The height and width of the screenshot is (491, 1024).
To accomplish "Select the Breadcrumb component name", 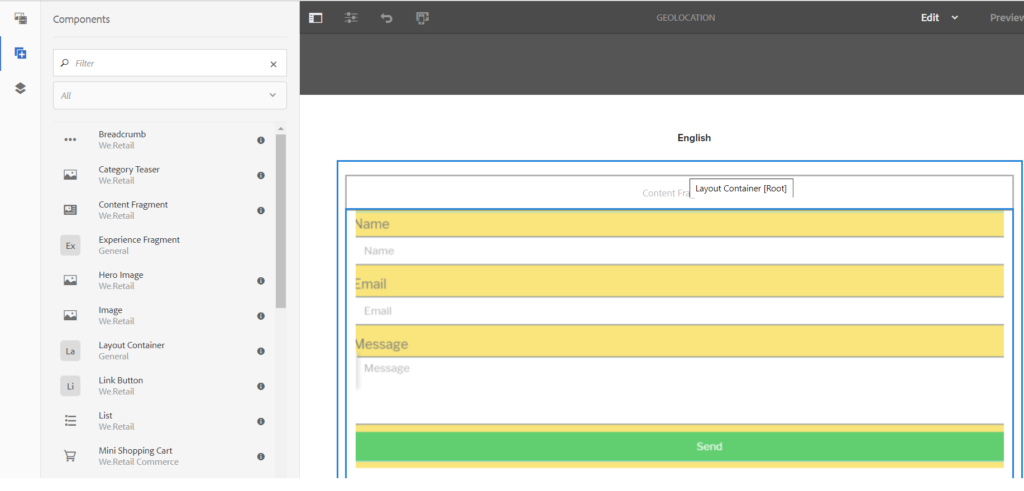I will pos(122,135).
